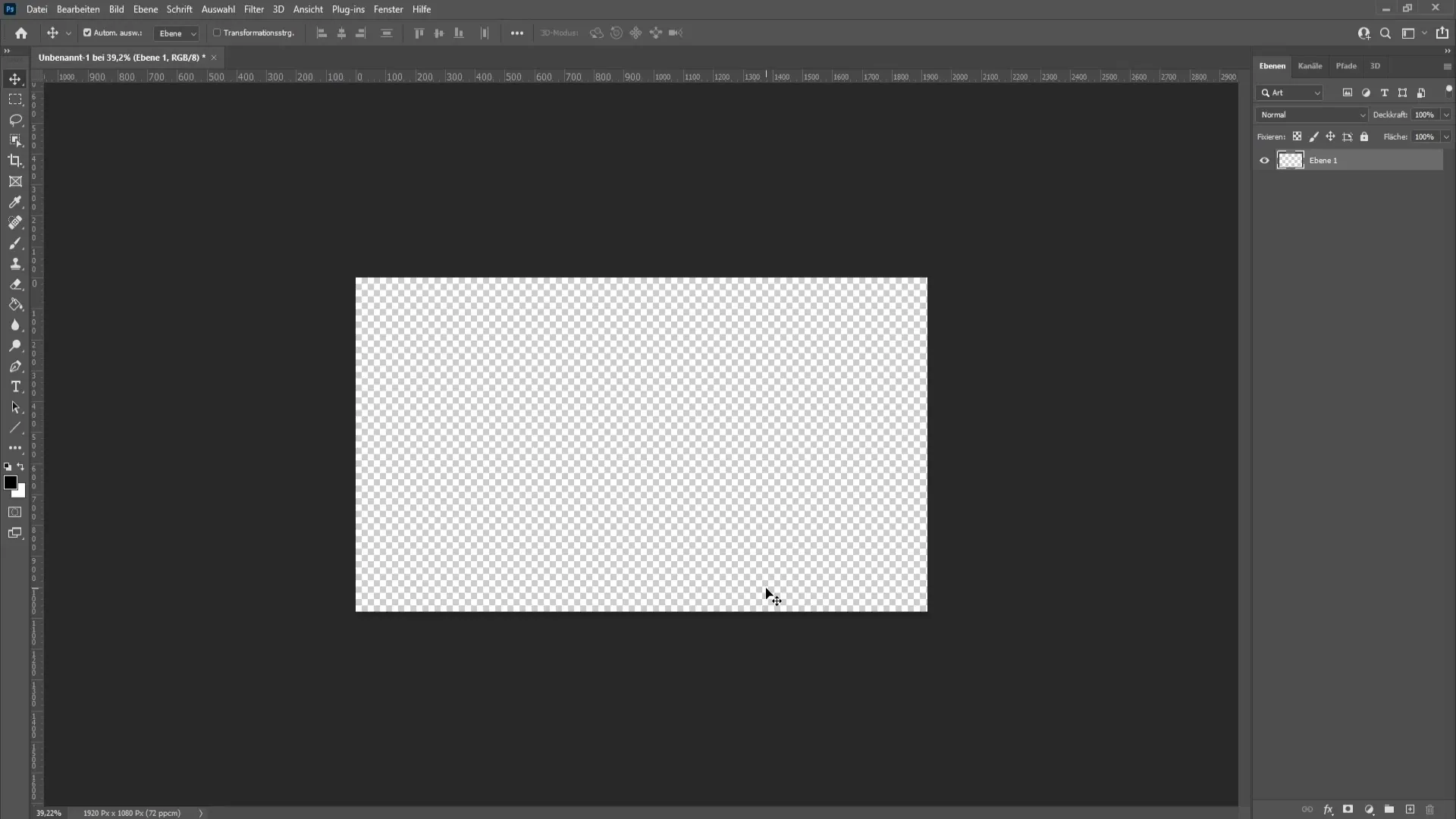Select the Eyedropper tool
The width and height of the screenshot is (1456, 819).
point(15,202)
